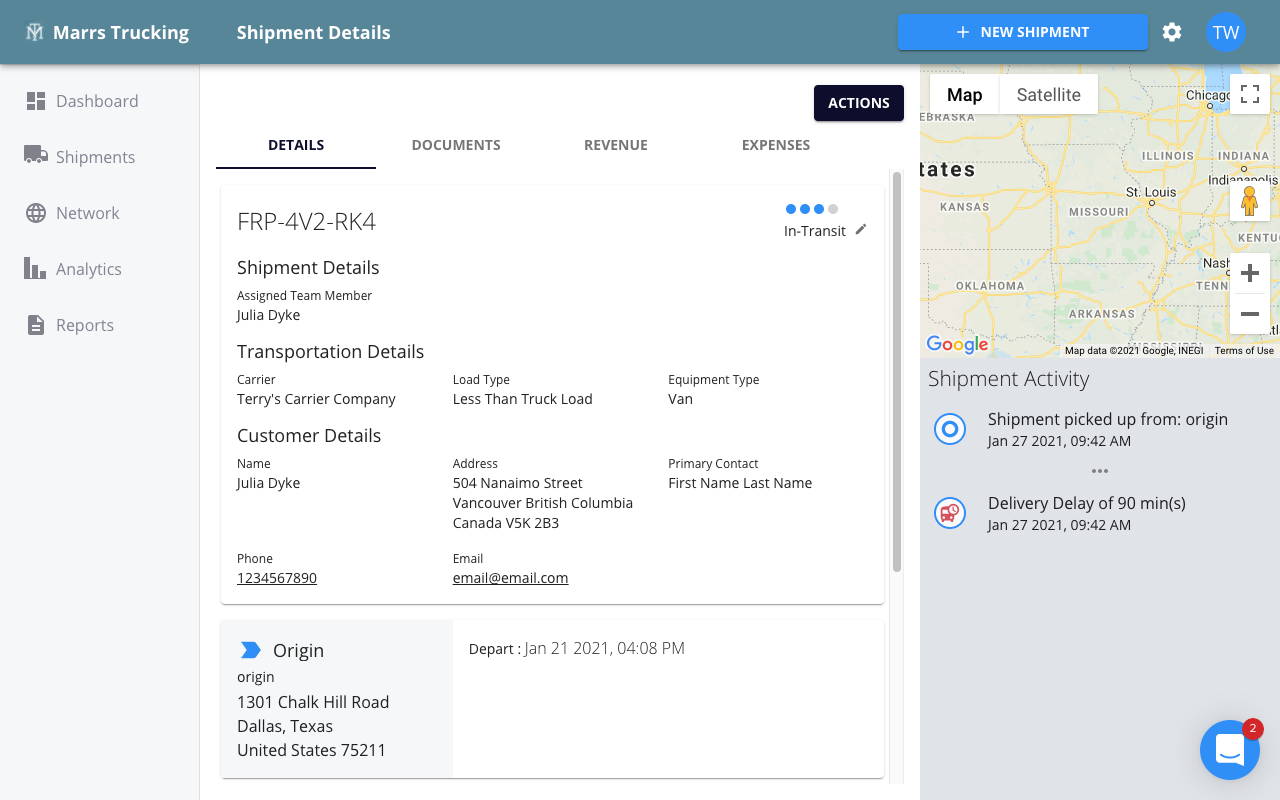Open the TW user avatar menu

pyautogui.click(x=1225, y=32)
